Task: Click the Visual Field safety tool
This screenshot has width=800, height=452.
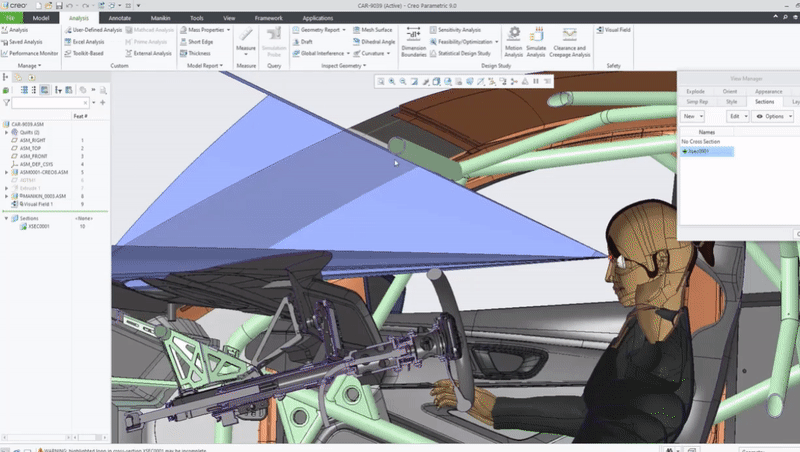Action: click(x=616, y=31)
